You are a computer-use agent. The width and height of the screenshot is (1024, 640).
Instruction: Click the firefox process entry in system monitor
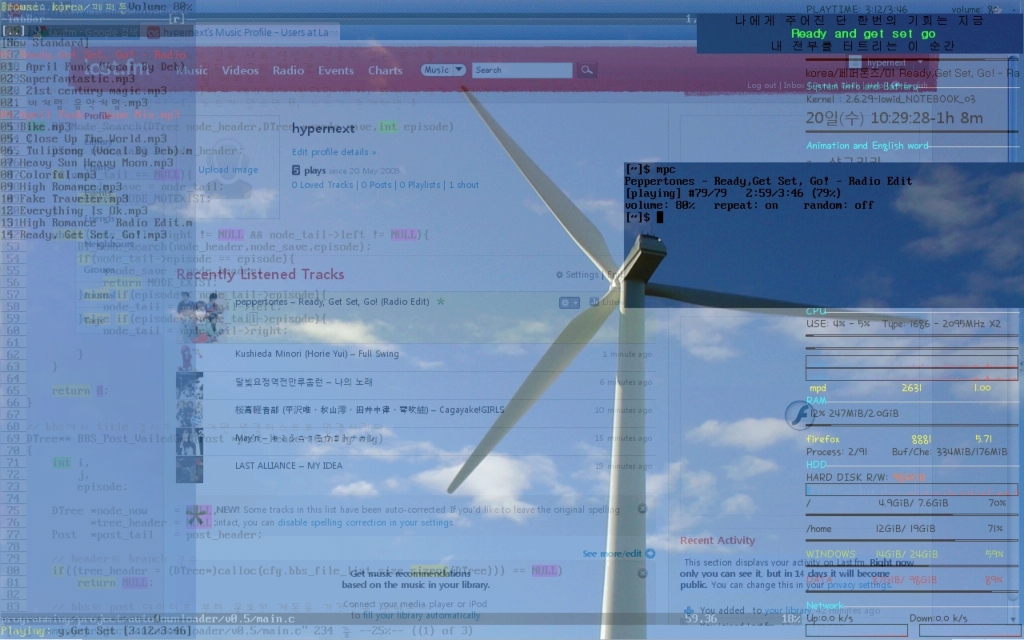pos(899,440)
